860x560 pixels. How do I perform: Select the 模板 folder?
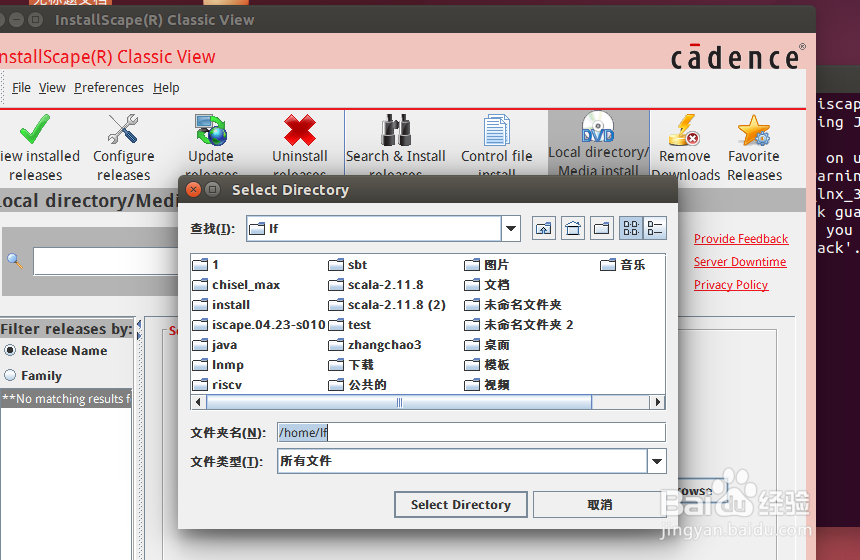486,365
